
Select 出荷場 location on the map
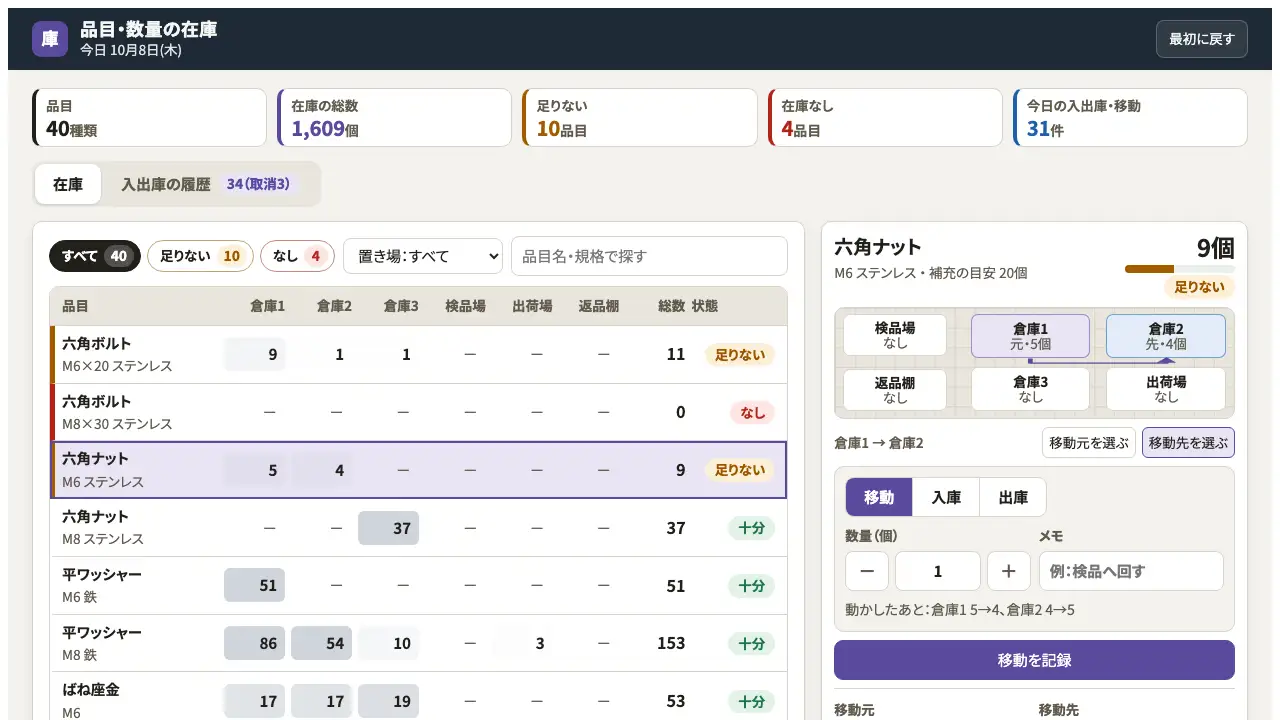coord(1166,389)
